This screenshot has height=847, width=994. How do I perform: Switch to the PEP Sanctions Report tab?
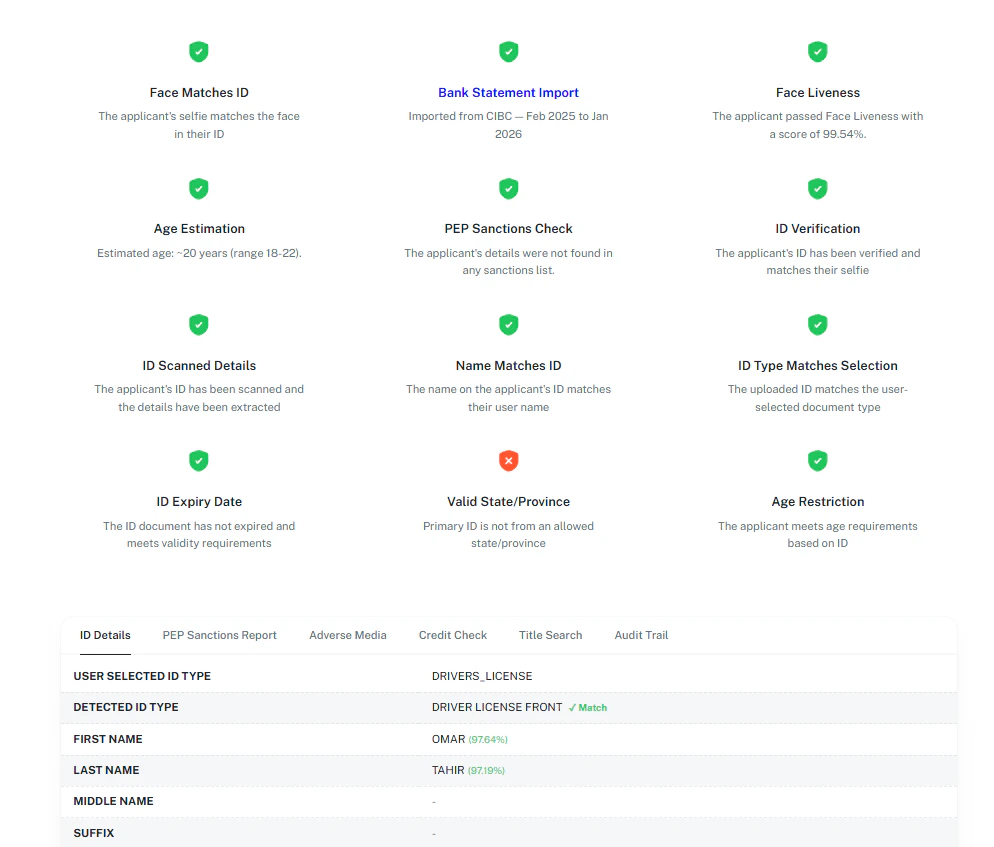[x=219, y=635]
